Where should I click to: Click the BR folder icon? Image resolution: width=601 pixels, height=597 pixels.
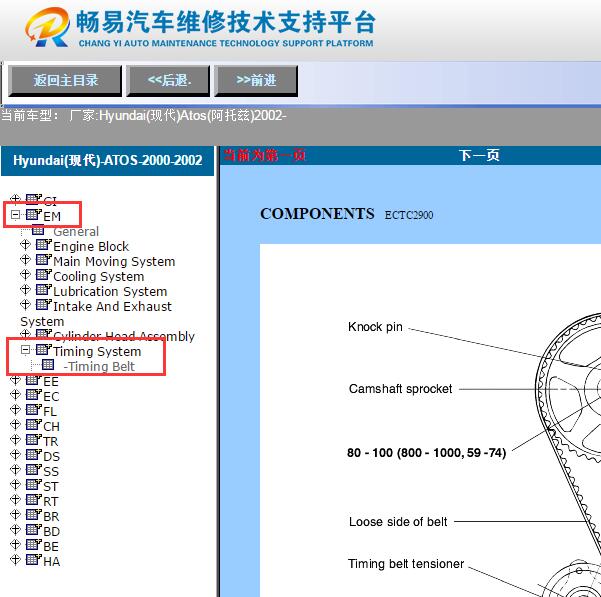[33, 514]
